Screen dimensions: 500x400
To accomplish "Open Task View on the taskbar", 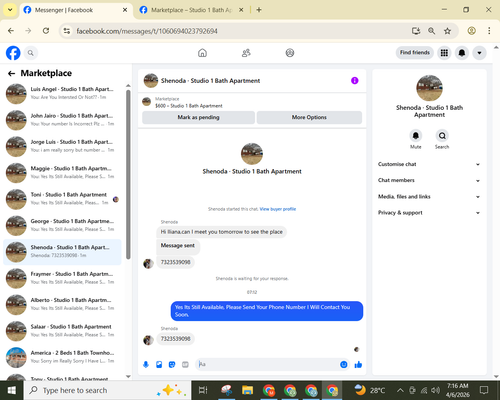I will pyautogui.click(x=203, y=390).
